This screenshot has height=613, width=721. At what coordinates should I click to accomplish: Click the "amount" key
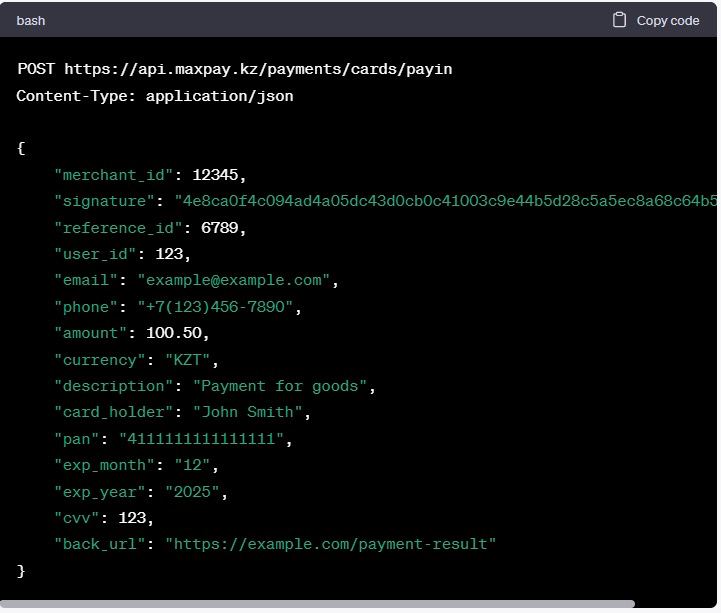(x=91, y=333)
